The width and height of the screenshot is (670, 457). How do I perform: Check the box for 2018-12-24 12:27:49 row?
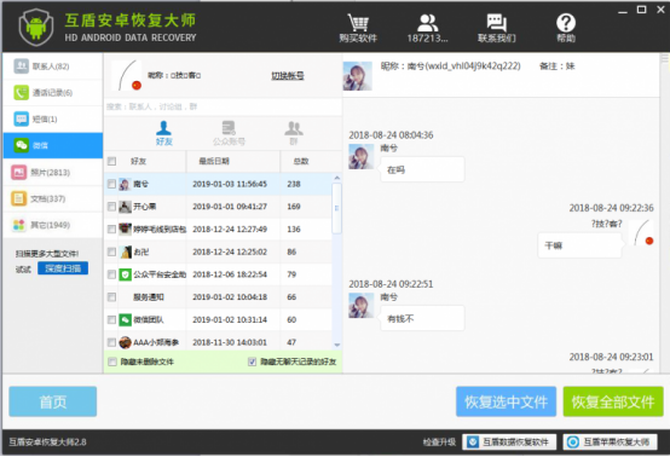112,229
